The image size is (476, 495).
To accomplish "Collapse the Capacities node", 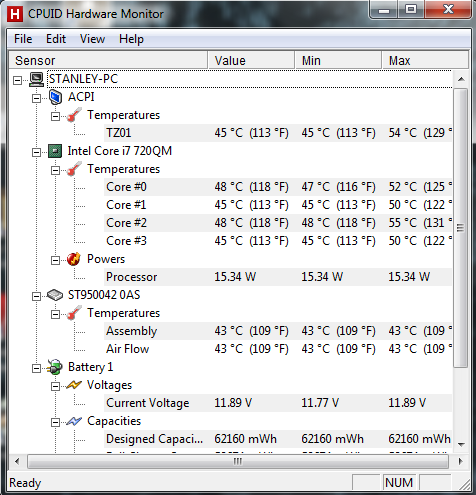I will coord(55,422).
